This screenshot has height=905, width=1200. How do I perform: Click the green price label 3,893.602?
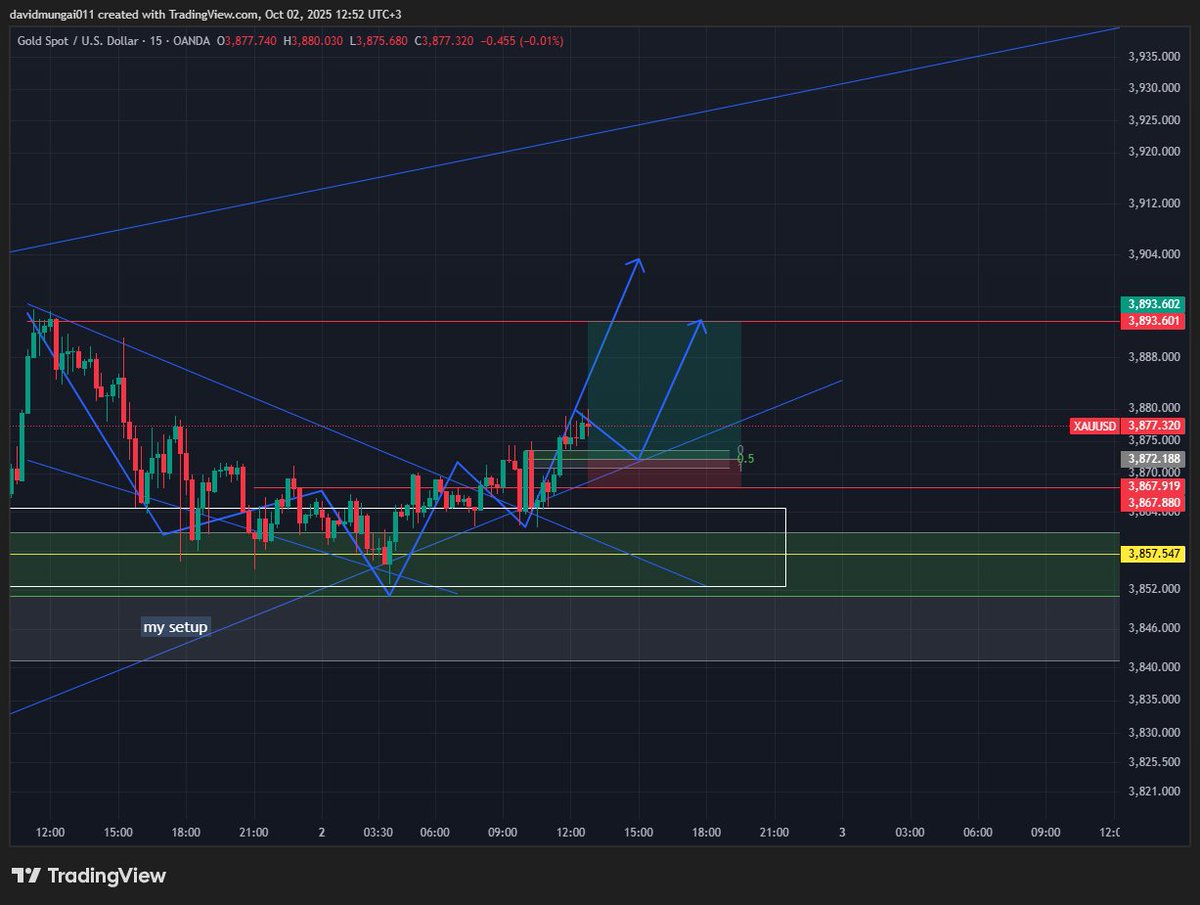[x=1153, y=304]
